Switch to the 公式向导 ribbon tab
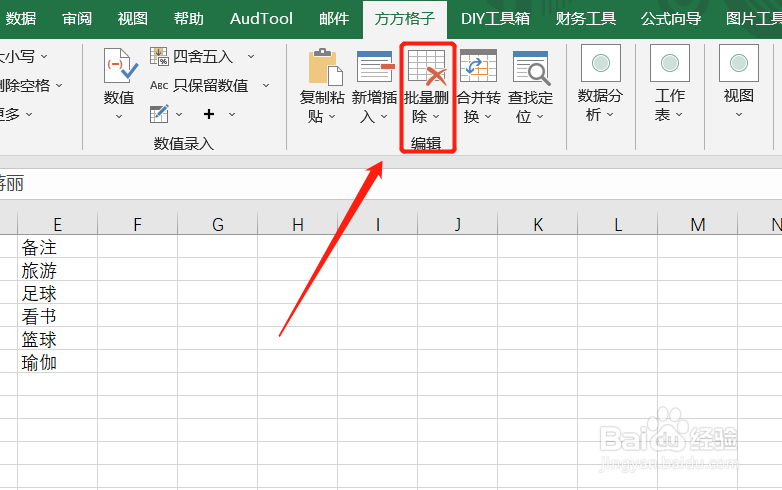The height and width of the screenshot is (490, 782). click(x=671, y=18)
